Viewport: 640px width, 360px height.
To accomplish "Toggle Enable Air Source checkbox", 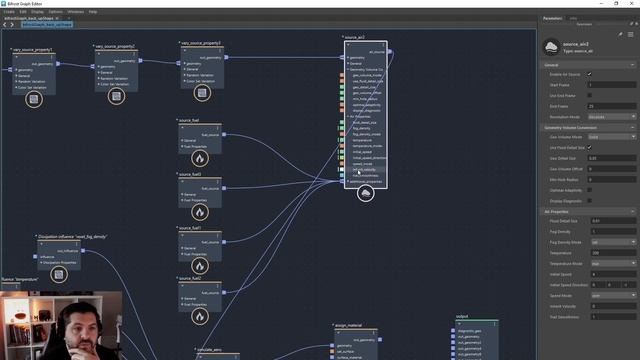I will tap(589, 74).
